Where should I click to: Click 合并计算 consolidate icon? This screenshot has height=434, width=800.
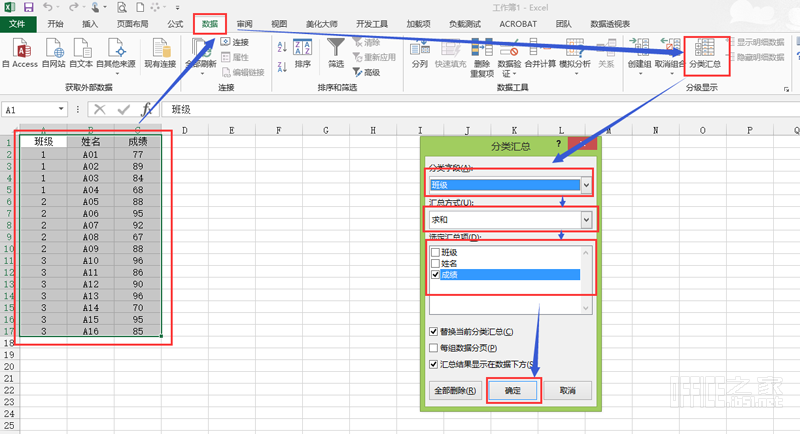(540, 54)
